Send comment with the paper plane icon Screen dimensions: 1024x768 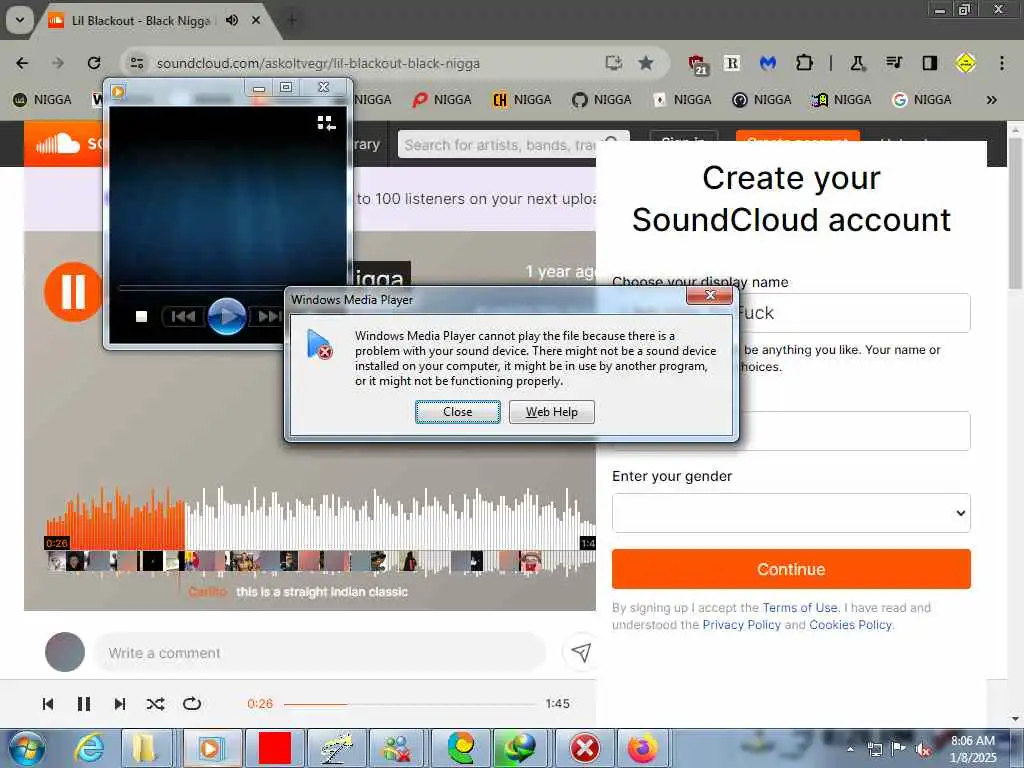click(x=580, y=651)
